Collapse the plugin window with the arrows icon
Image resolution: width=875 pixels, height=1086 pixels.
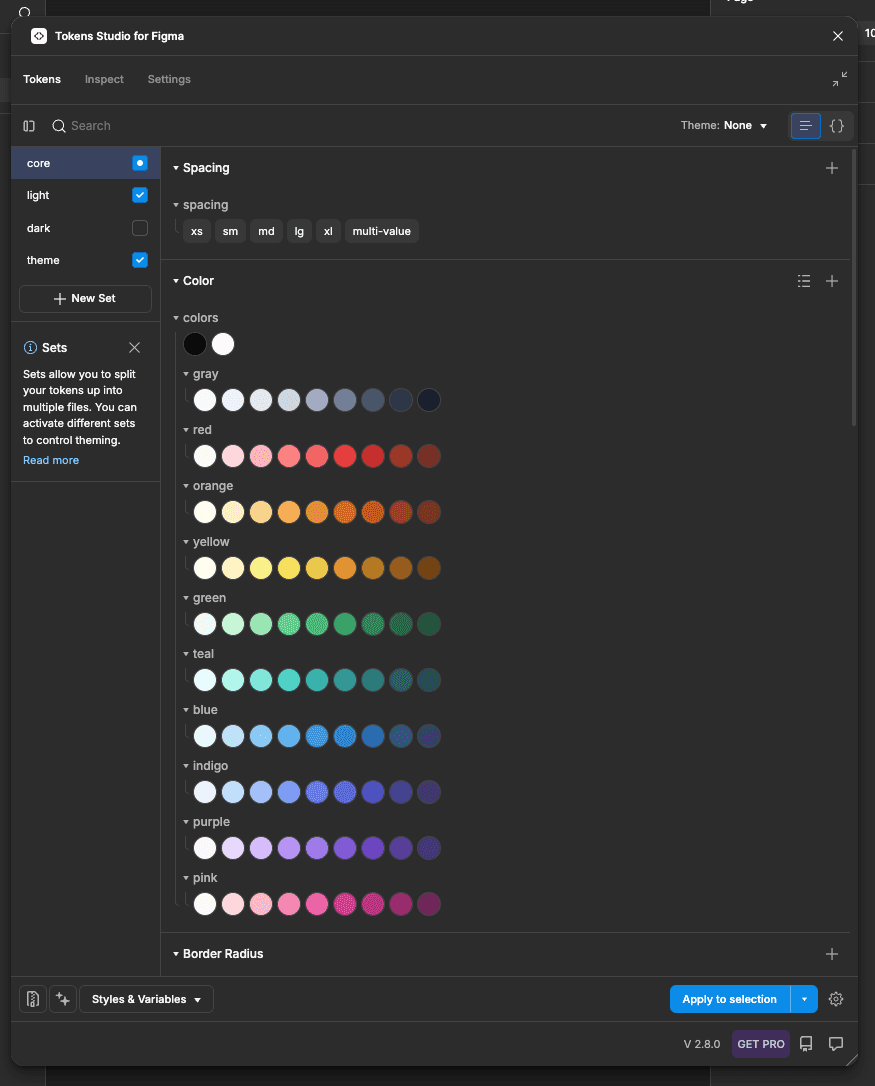coord(840,79)
